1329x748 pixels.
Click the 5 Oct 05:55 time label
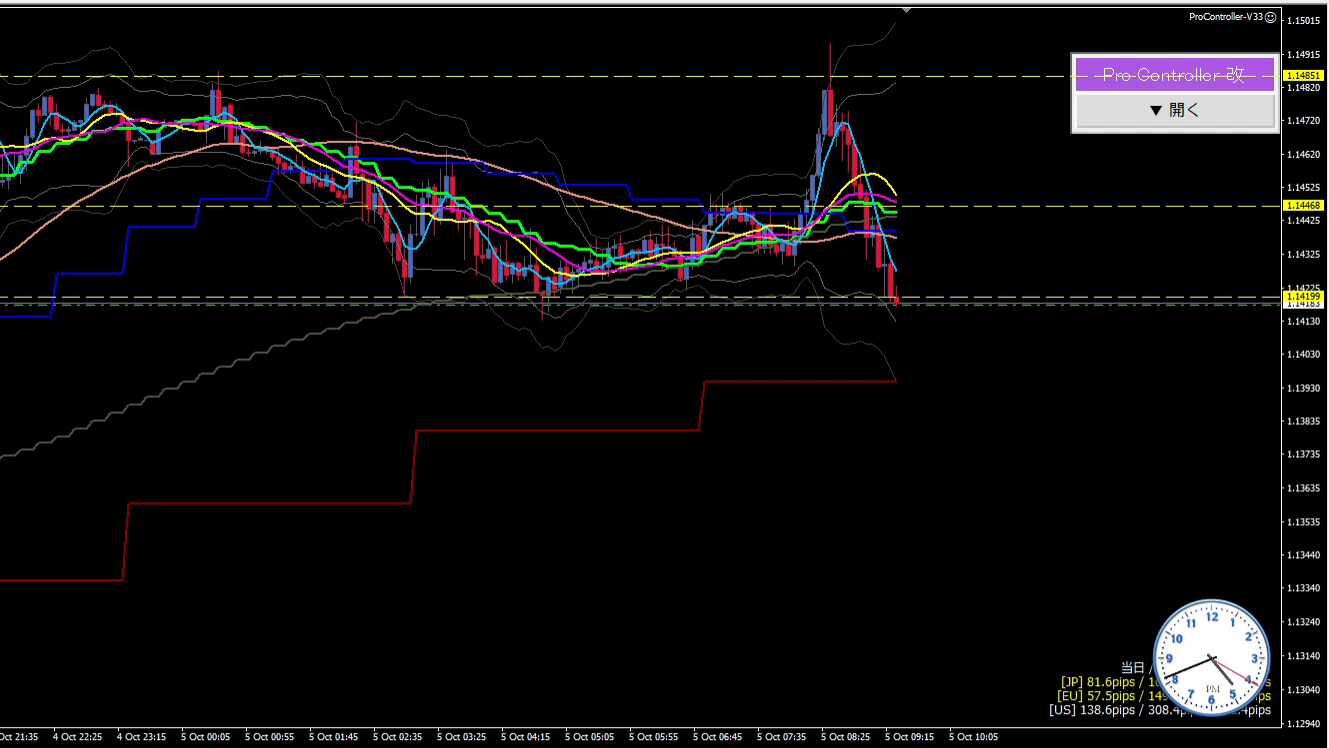[653, 737]
